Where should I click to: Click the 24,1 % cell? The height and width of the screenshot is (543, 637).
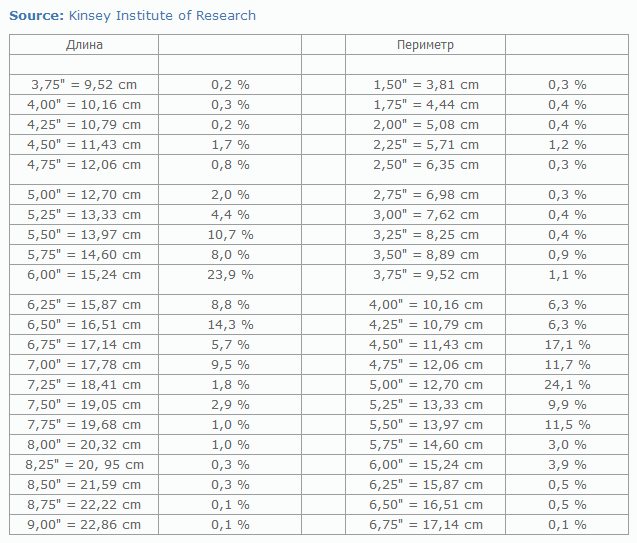pyautogui.click(x=567, y=384)
